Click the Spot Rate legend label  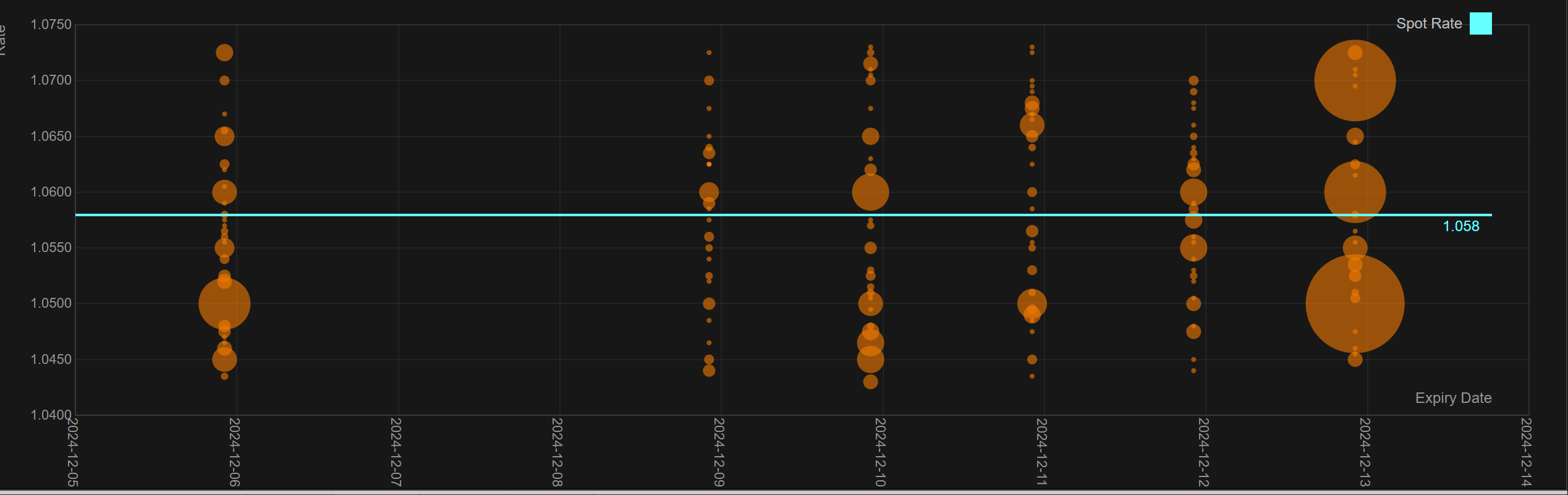[1429, 23]
